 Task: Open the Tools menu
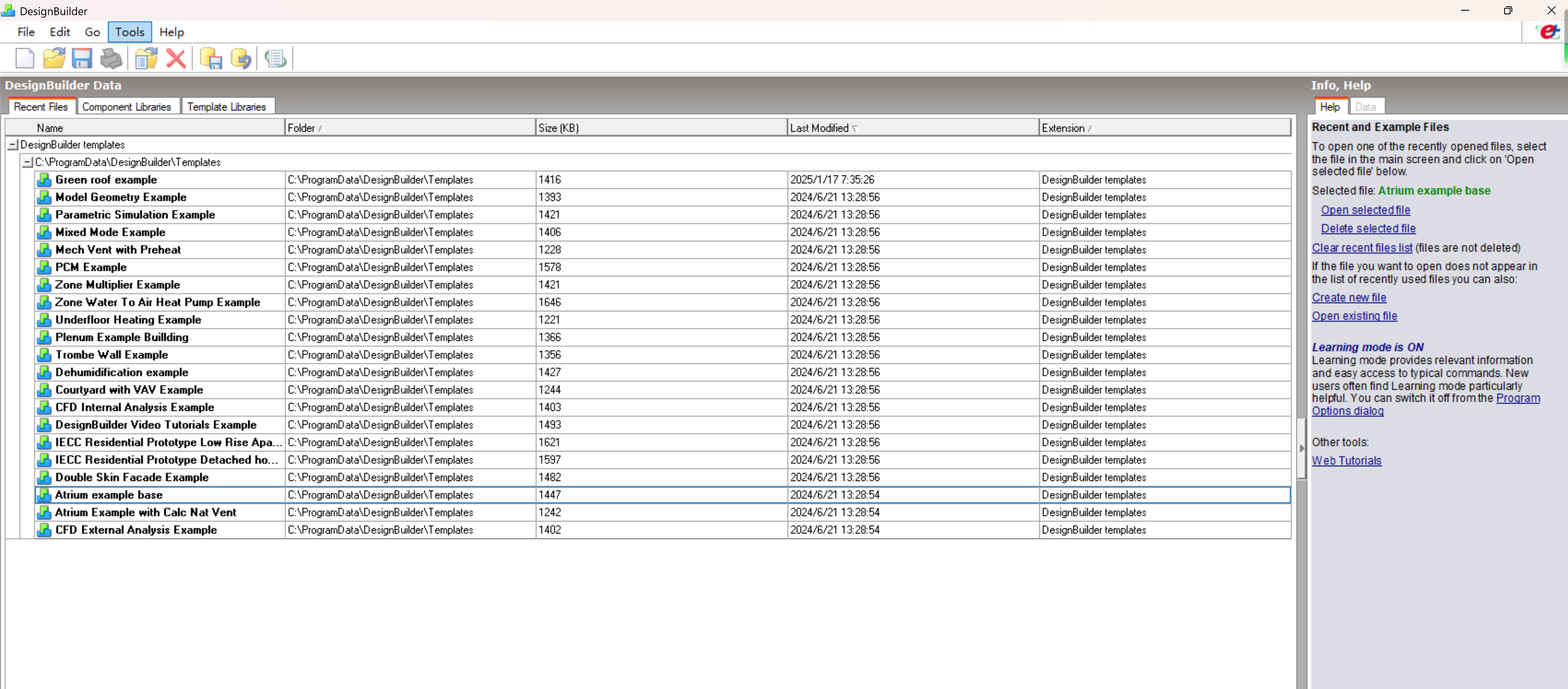(x=130, y=32)
